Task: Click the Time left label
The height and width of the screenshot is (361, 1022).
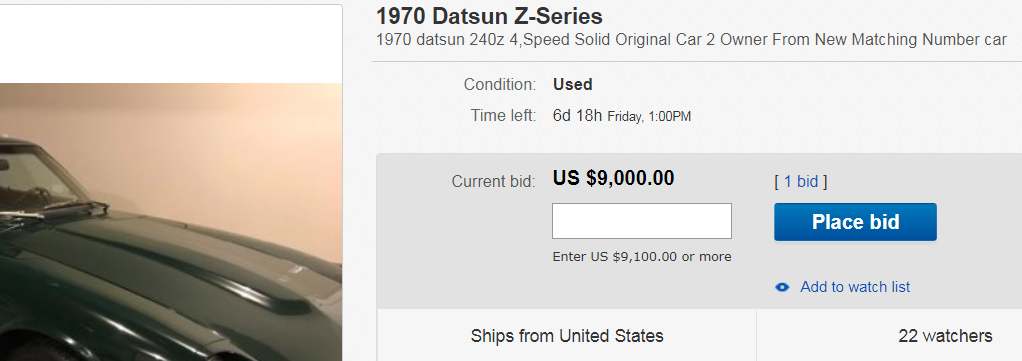Action: 503,116
